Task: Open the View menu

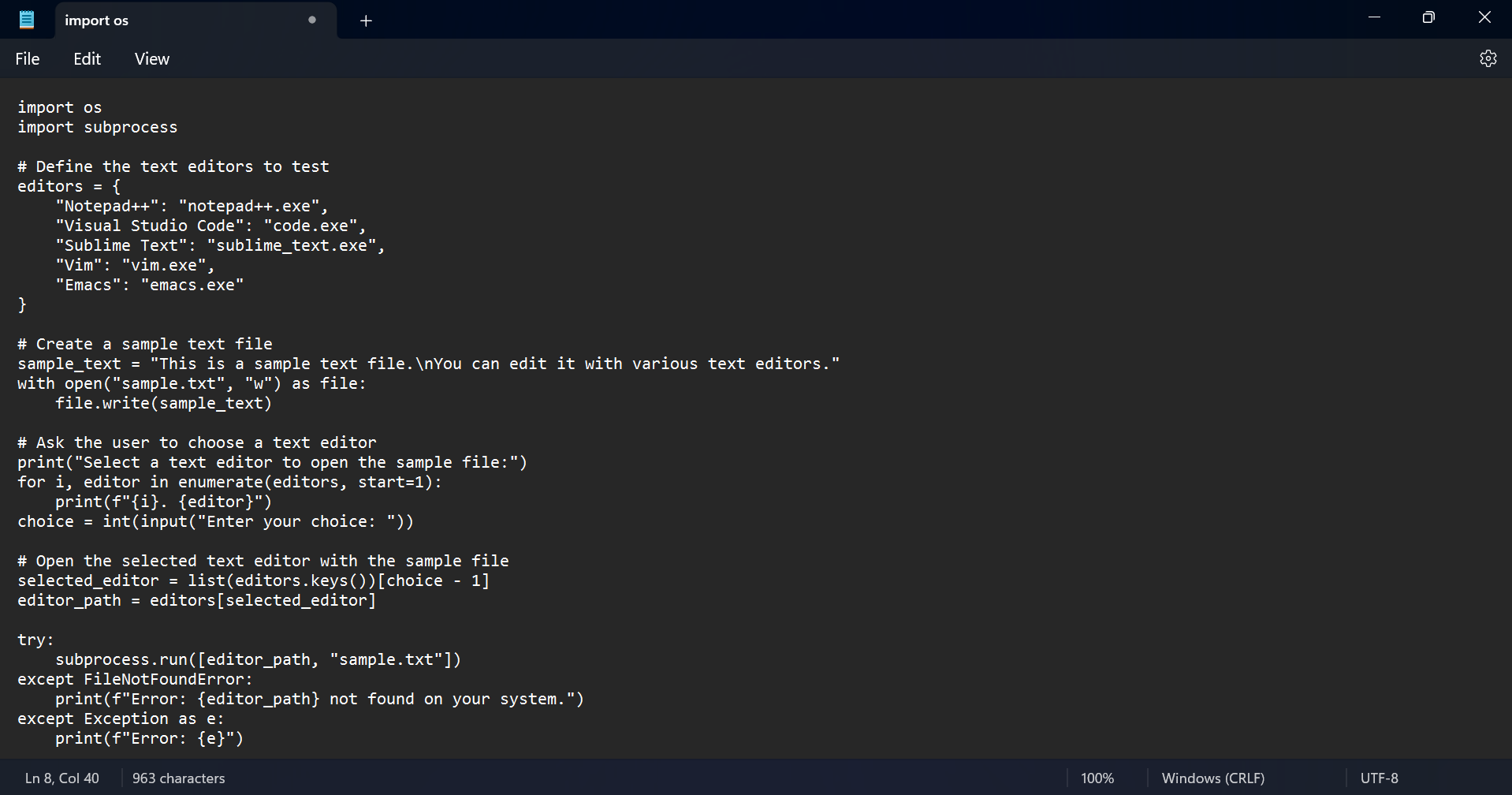Action: point(151,58)
